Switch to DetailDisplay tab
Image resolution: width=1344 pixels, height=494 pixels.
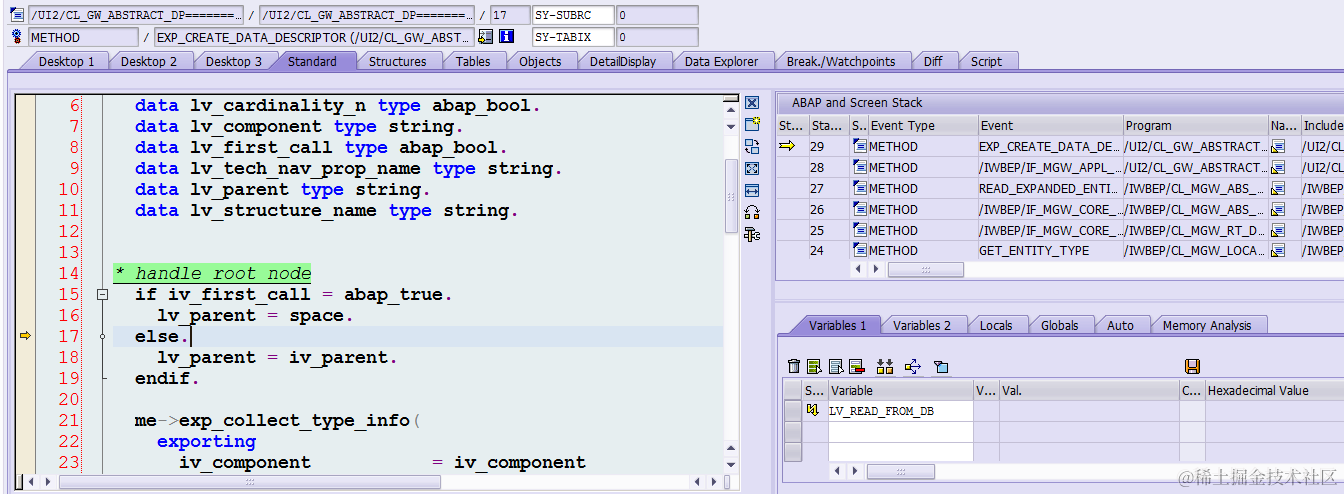623,61
